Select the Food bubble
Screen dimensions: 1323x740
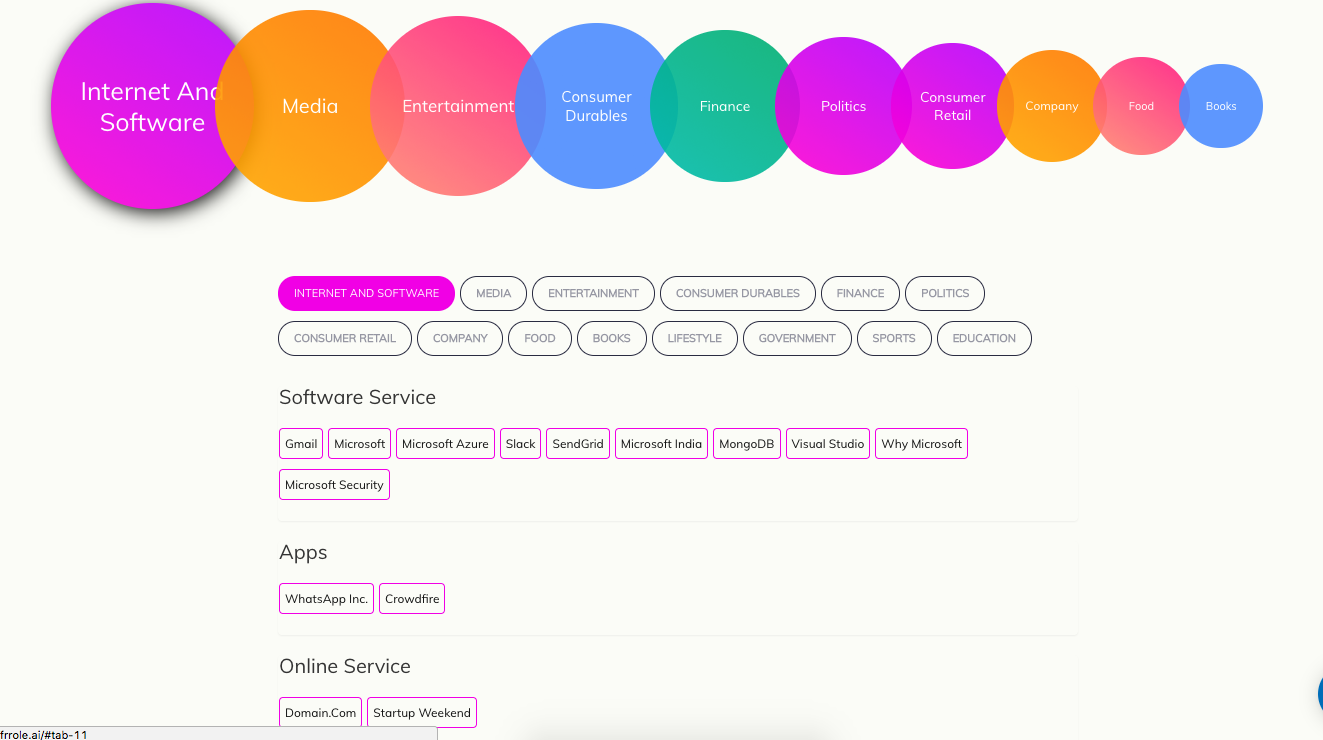1141,106
